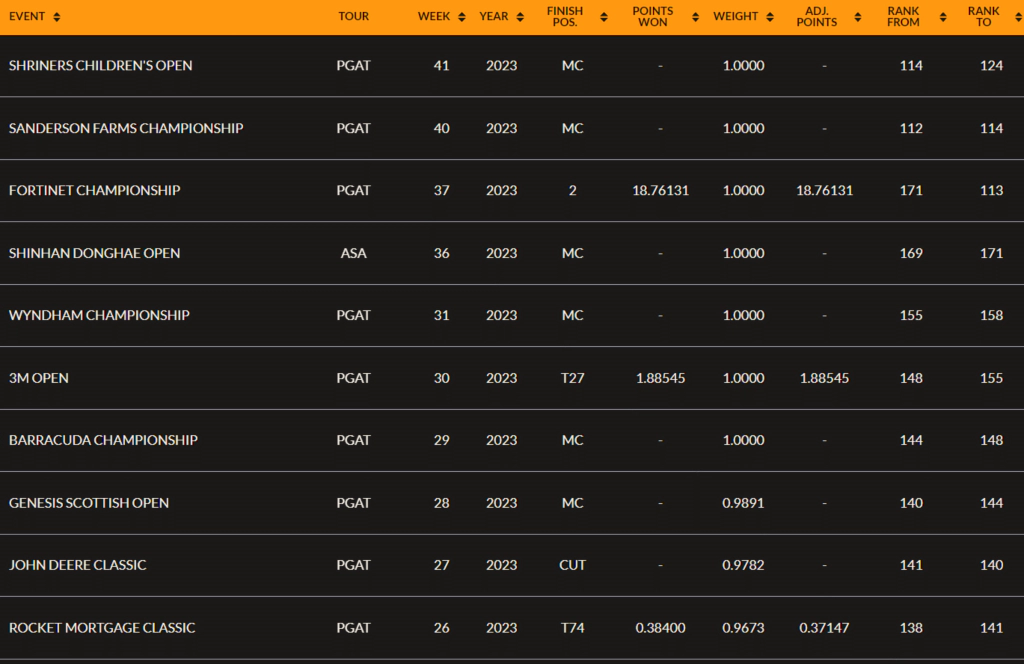Viewport: 1024px width, 664px height.
Task: Sort by Points Won arrow icon
Action: tap(695, 17)
